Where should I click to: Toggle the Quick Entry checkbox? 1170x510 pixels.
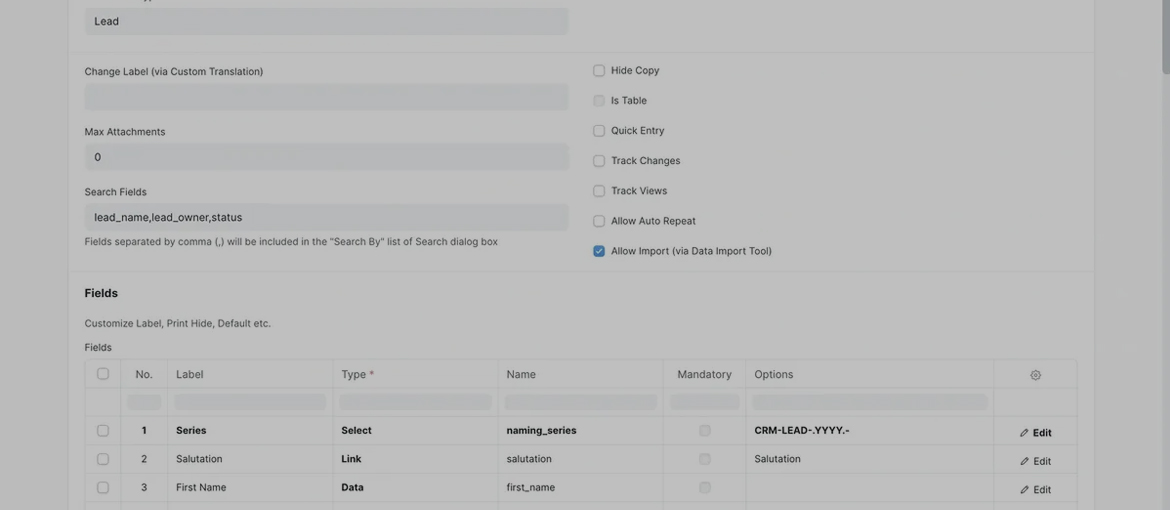599,131
